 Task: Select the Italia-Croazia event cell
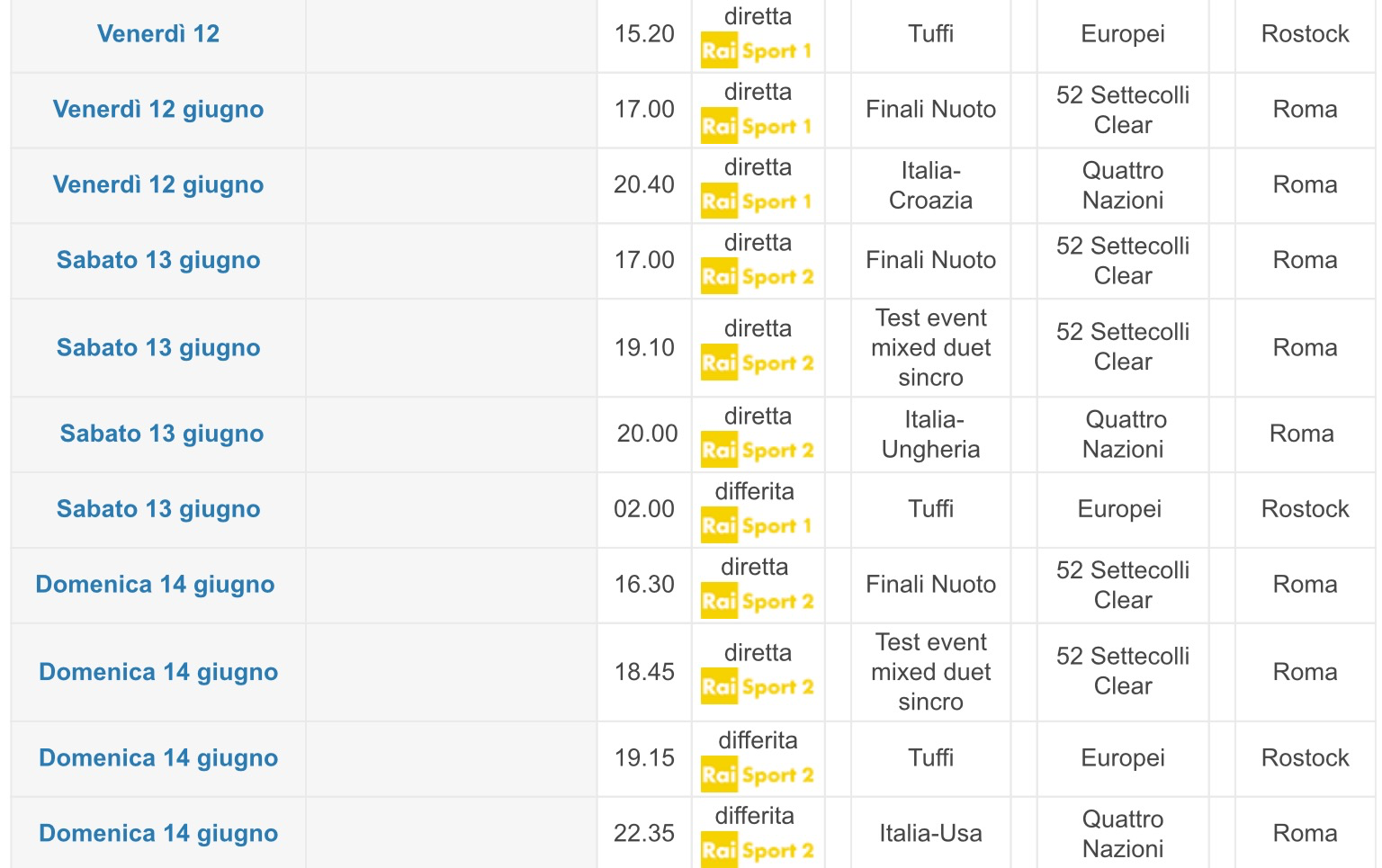click(930, 185)
